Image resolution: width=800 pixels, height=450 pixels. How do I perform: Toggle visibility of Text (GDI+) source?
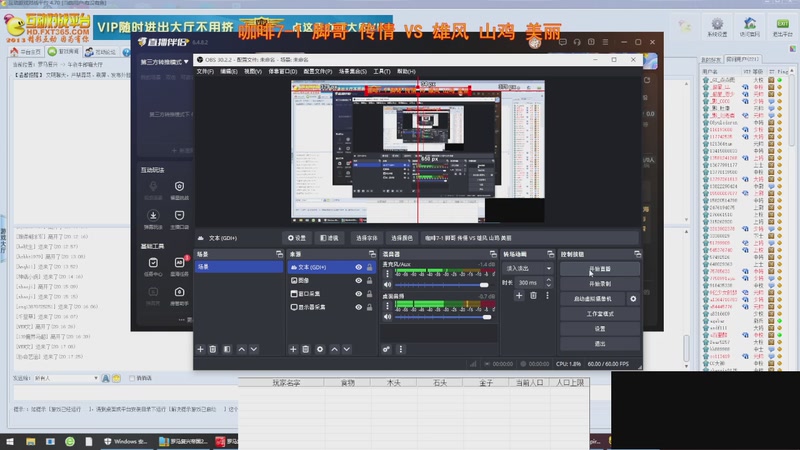pos(359,267)
